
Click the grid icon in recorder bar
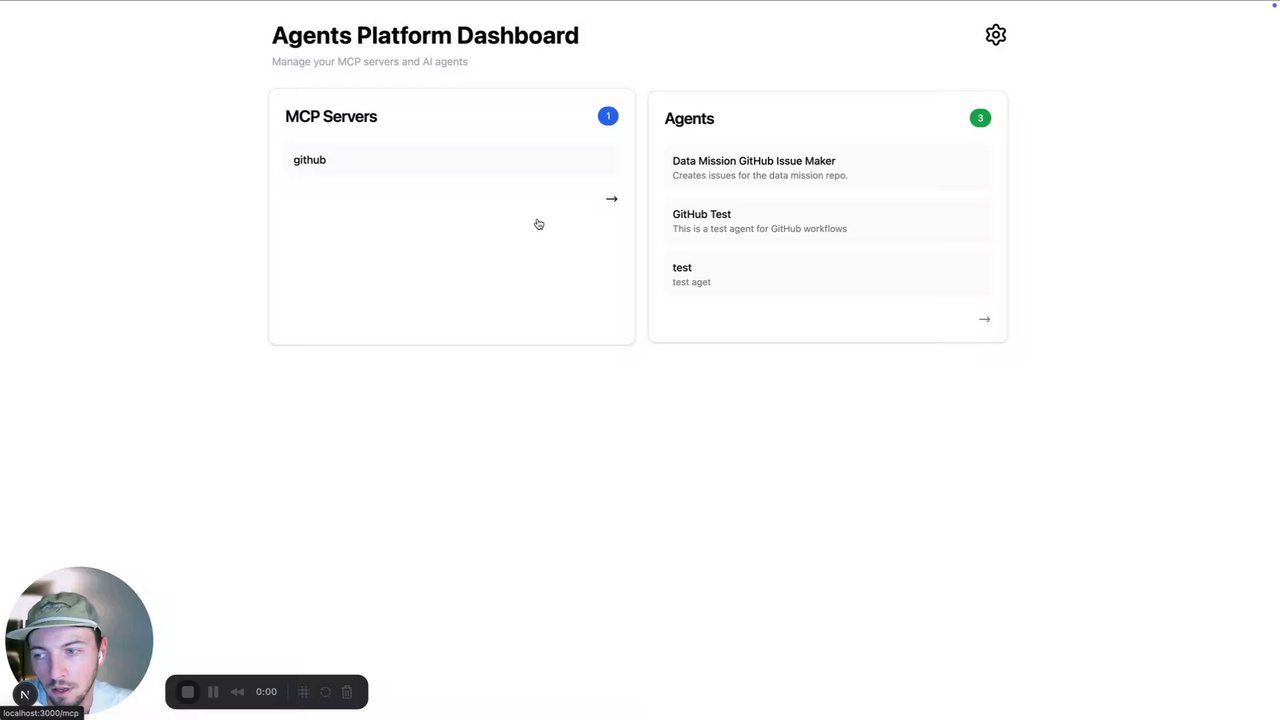[x=304, y=692]
